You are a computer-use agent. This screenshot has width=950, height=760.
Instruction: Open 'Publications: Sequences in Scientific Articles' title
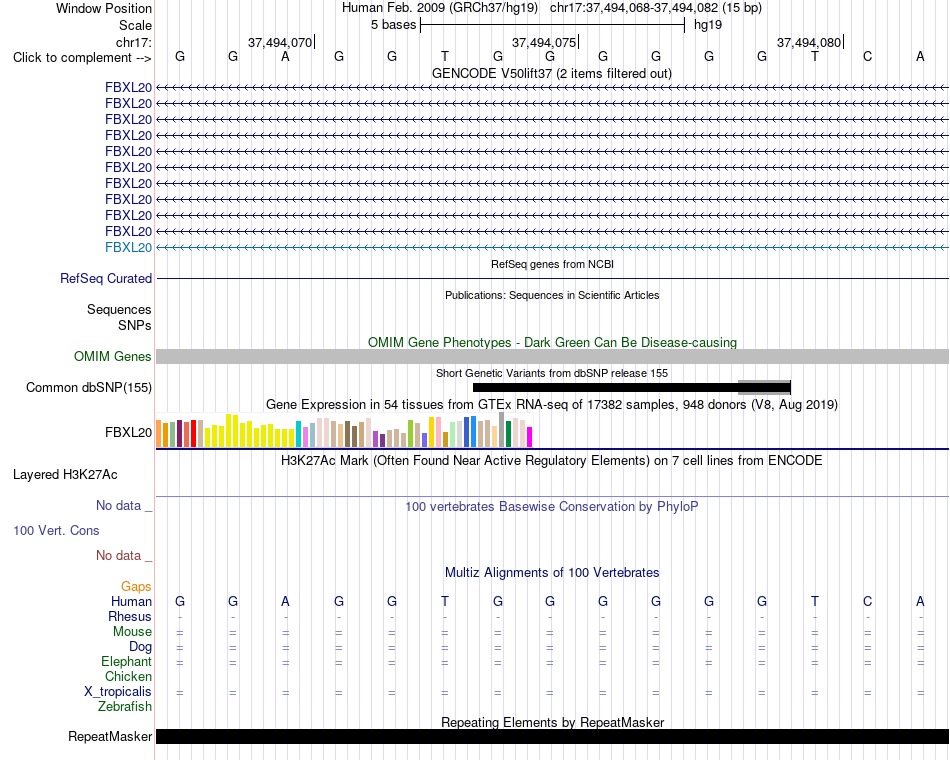coord(552,295)
